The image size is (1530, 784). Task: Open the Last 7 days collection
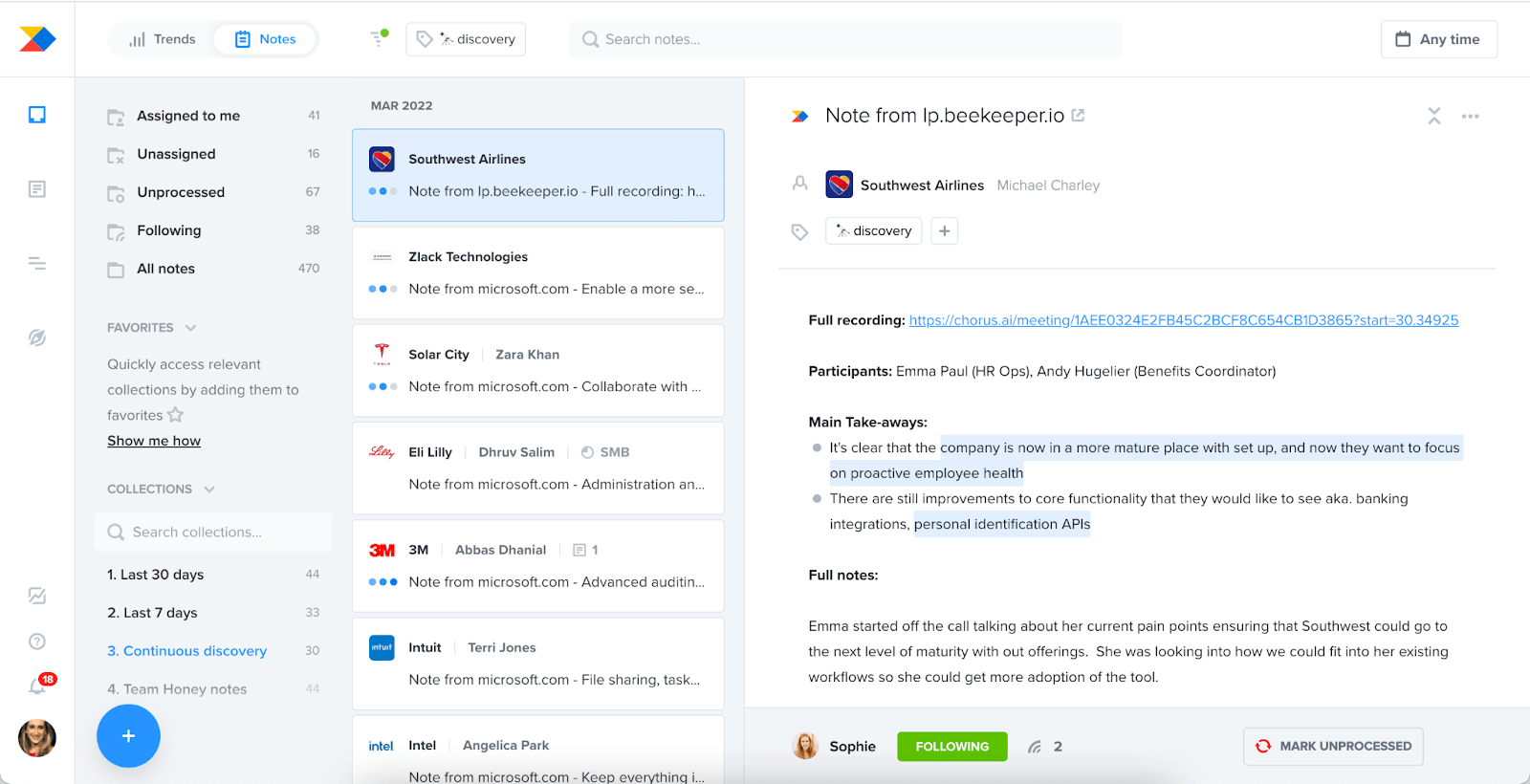pos(213,613)
